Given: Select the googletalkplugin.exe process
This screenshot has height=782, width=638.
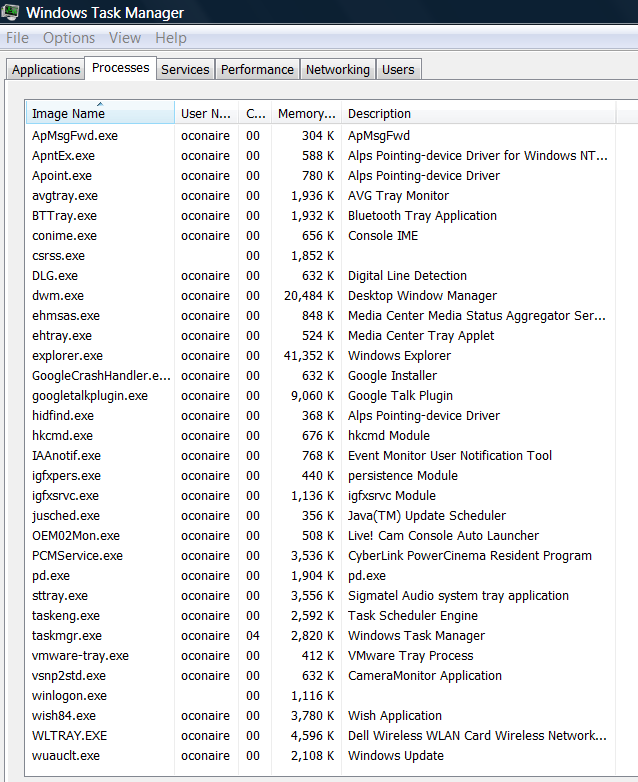Looking at the screenshot, I should [x=320, y=395].
